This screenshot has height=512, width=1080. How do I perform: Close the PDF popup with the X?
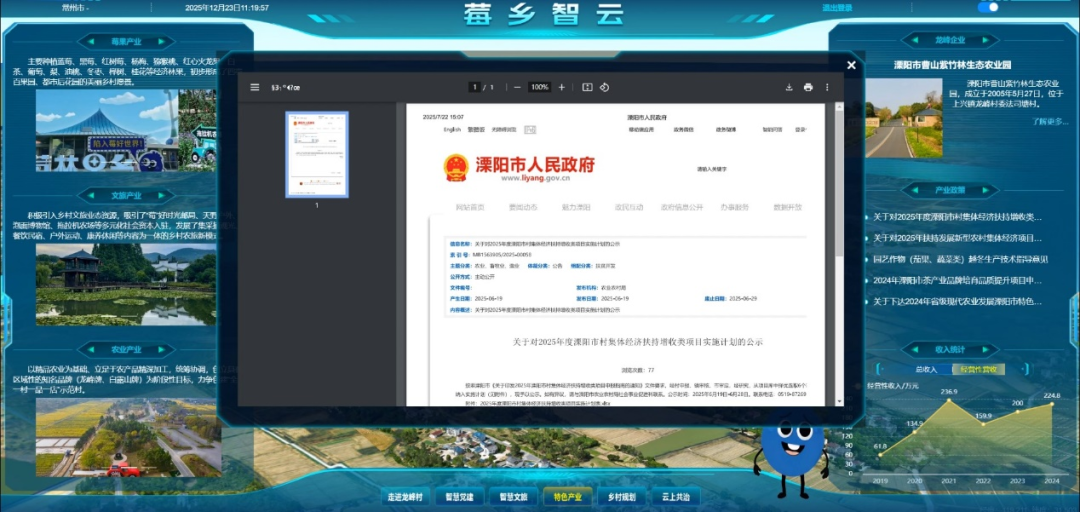[x=851, y=65]
